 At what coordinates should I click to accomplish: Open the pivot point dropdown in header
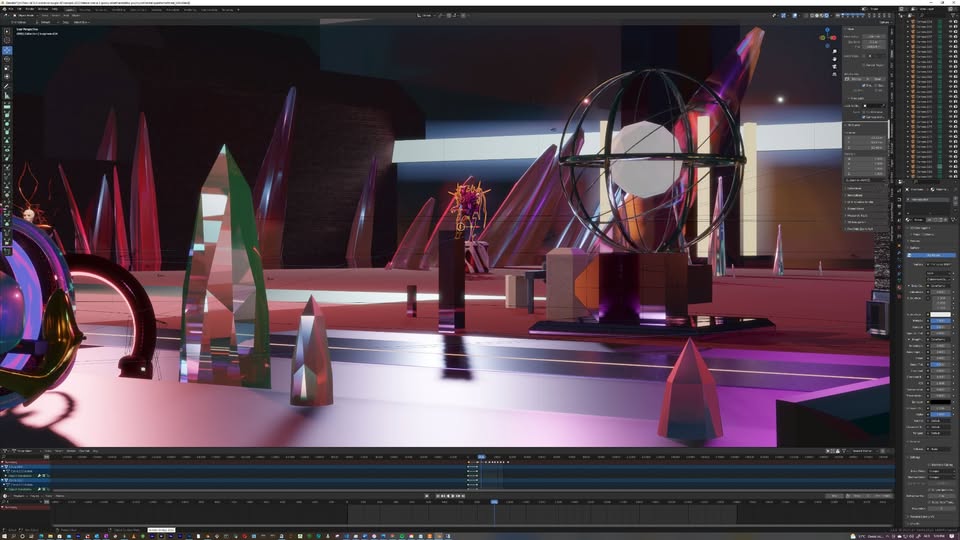(x=440, y=15)
